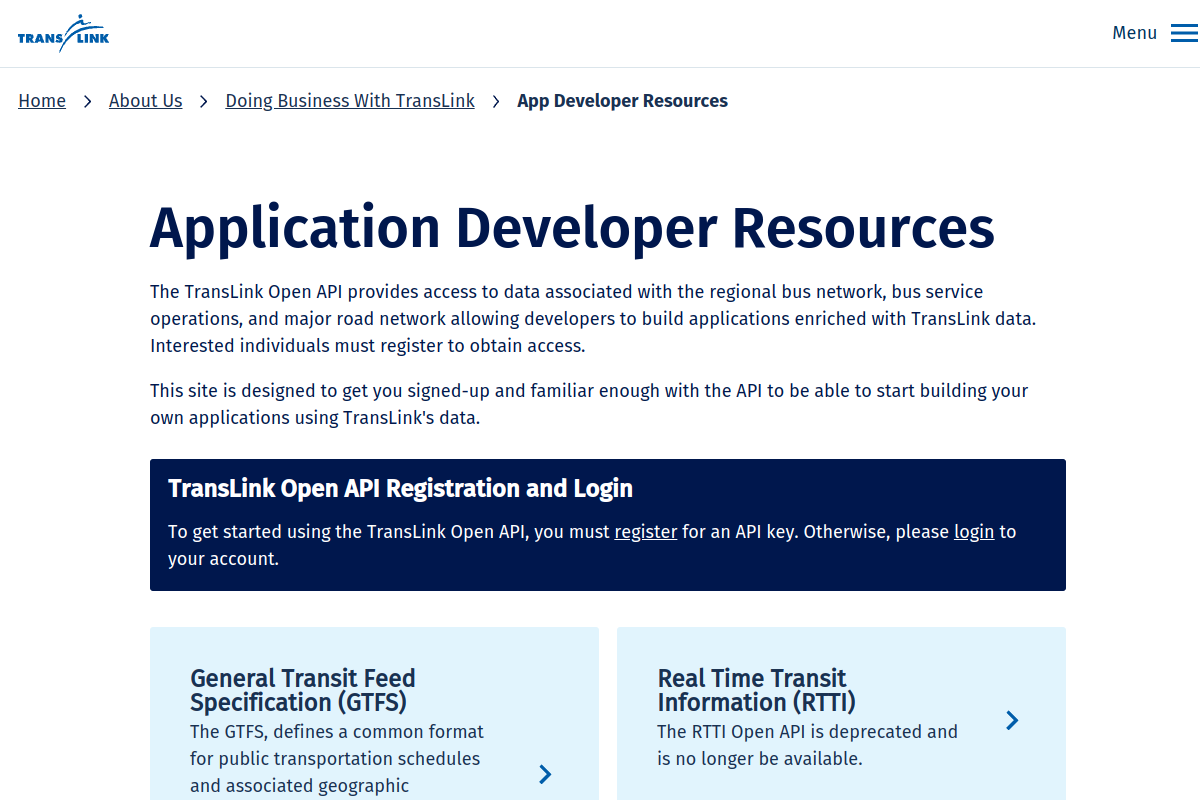Open the hamburger menu icon

coord(1184,33)
